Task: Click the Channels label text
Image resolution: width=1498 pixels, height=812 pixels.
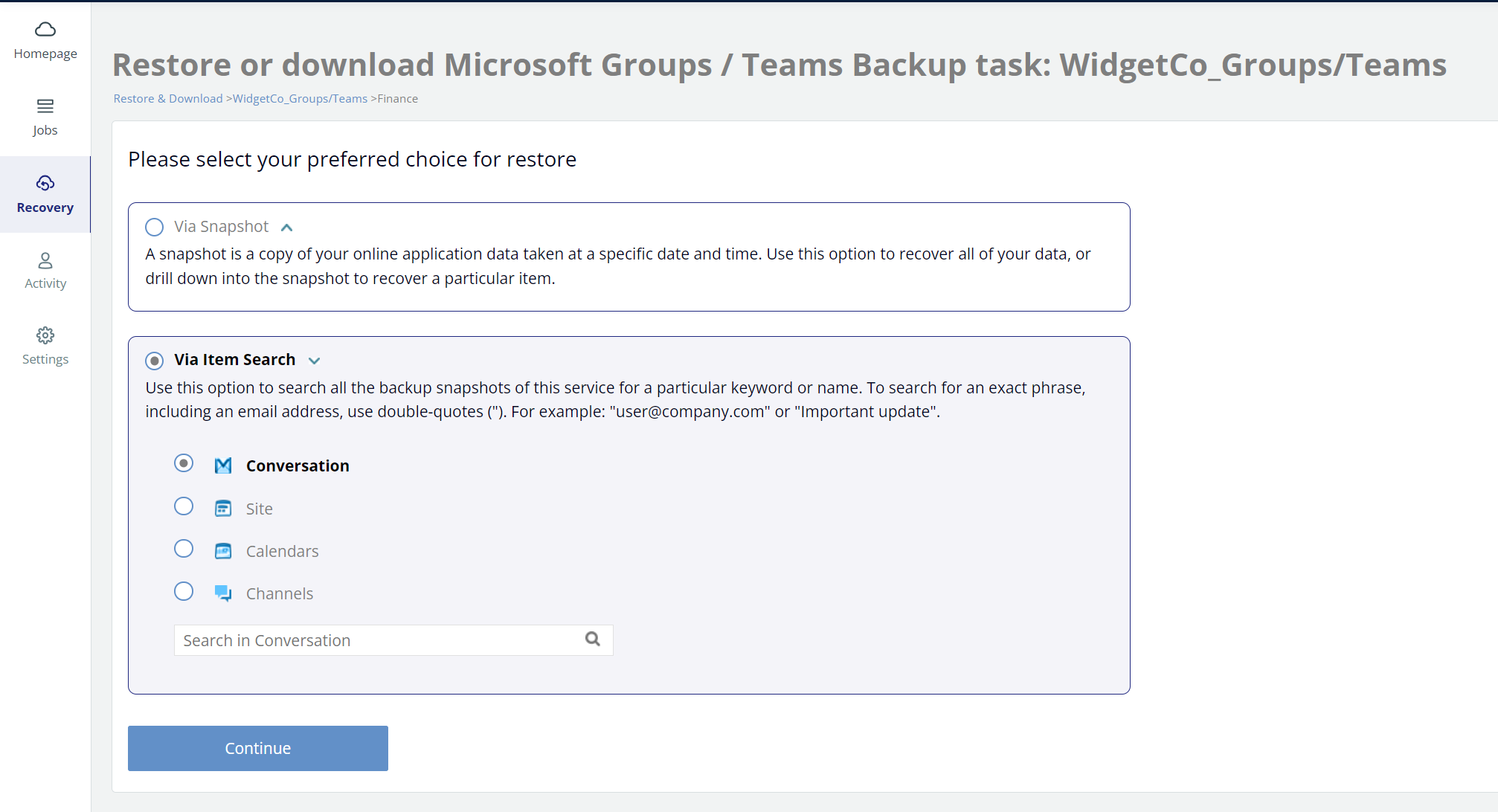Action: point(280,594)
